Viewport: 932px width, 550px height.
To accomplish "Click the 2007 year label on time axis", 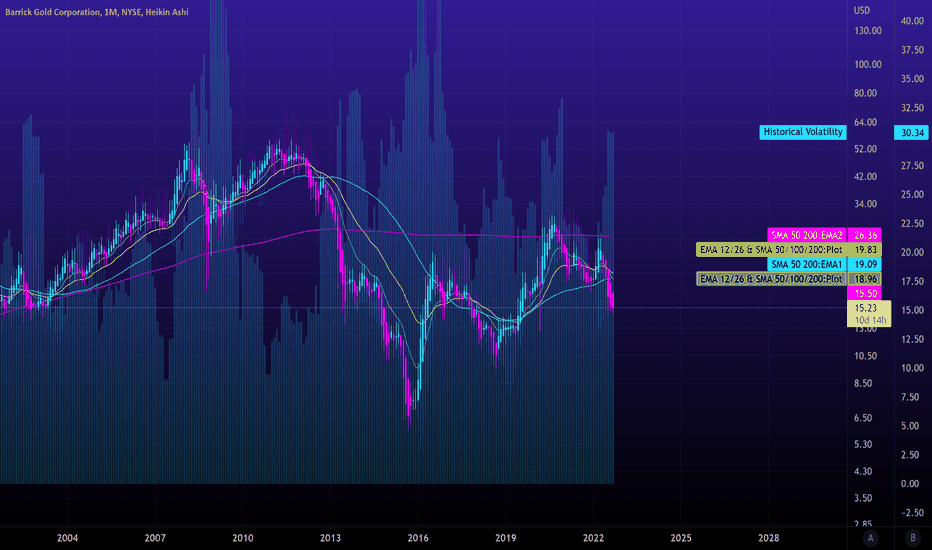I will tap(155, 538).
